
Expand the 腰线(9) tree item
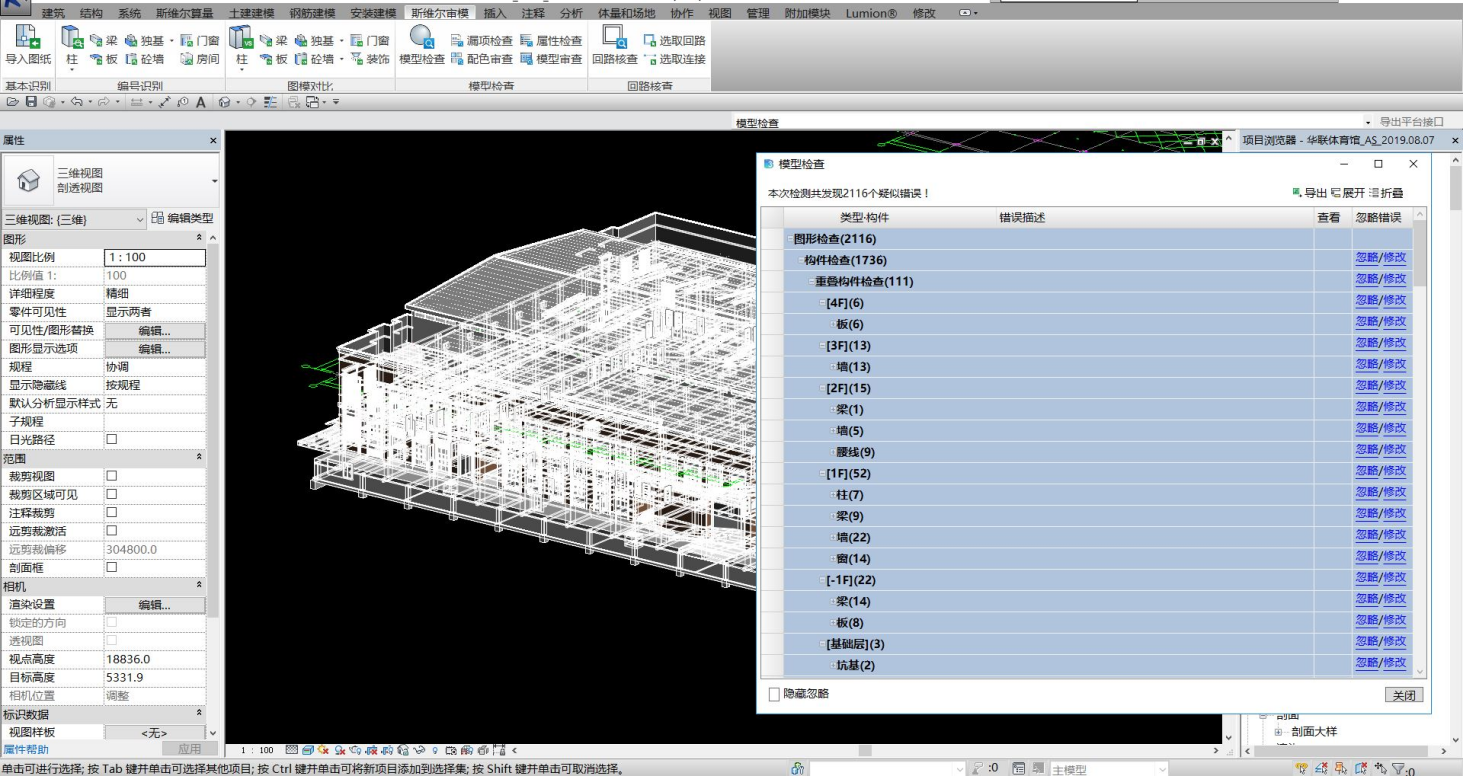point(832,452)
